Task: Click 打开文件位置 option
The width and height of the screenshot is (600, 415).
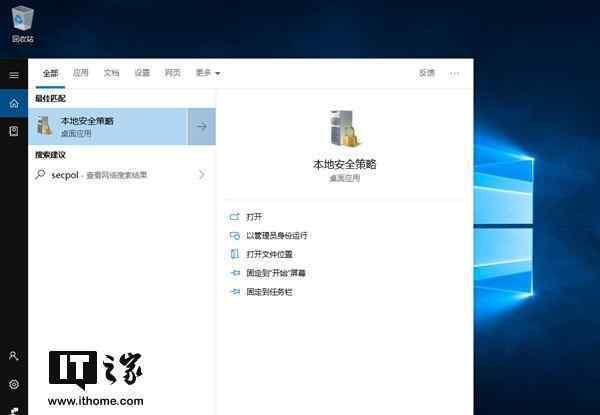Action: tap(269, 254)
